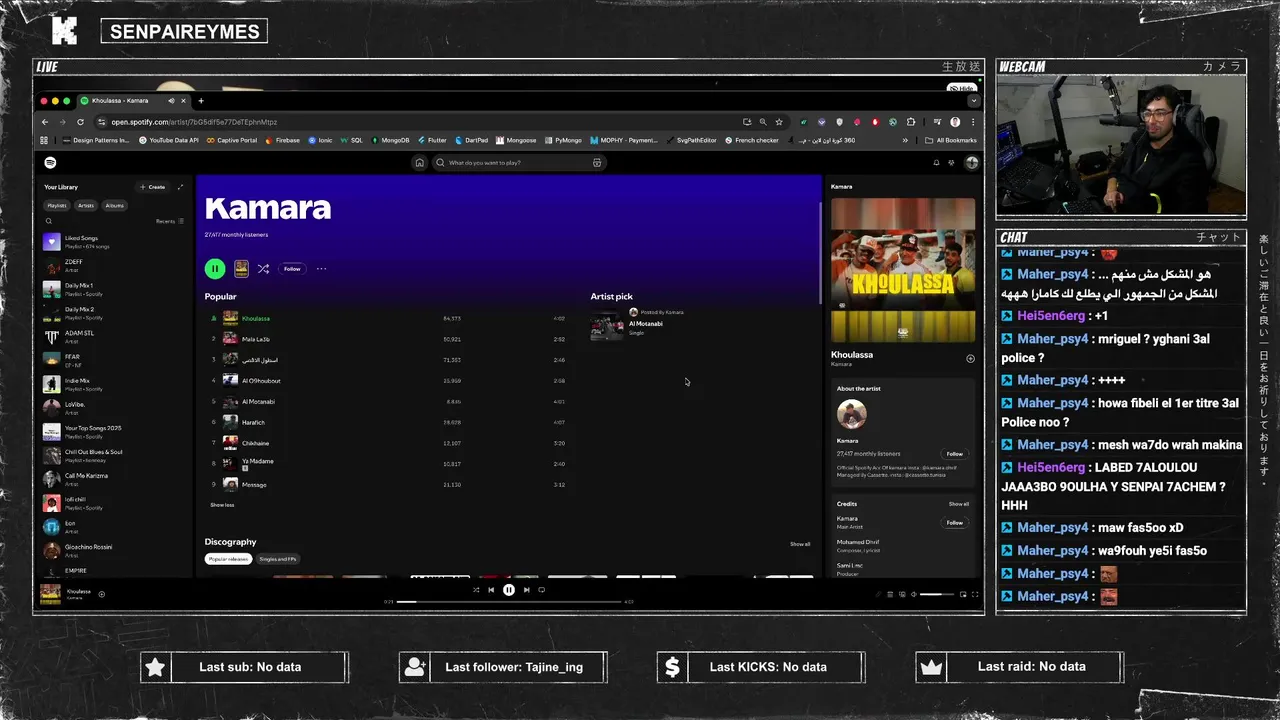Click the Khoulassa cover art in Now Playing panel
Screen dimensions: 1280x720
tap(903, 270)
